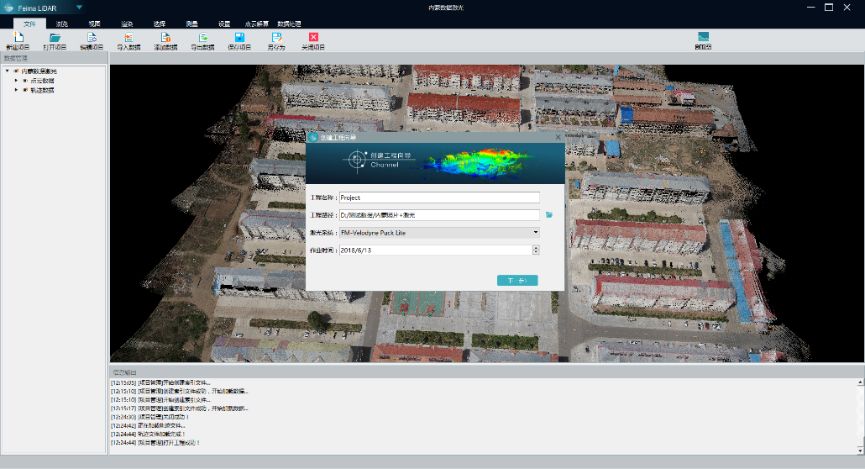The width and height of the screenshot is (865, 469).
Task: Click the teal icon at toolbar's right side
Action: [x=703, y=38]
